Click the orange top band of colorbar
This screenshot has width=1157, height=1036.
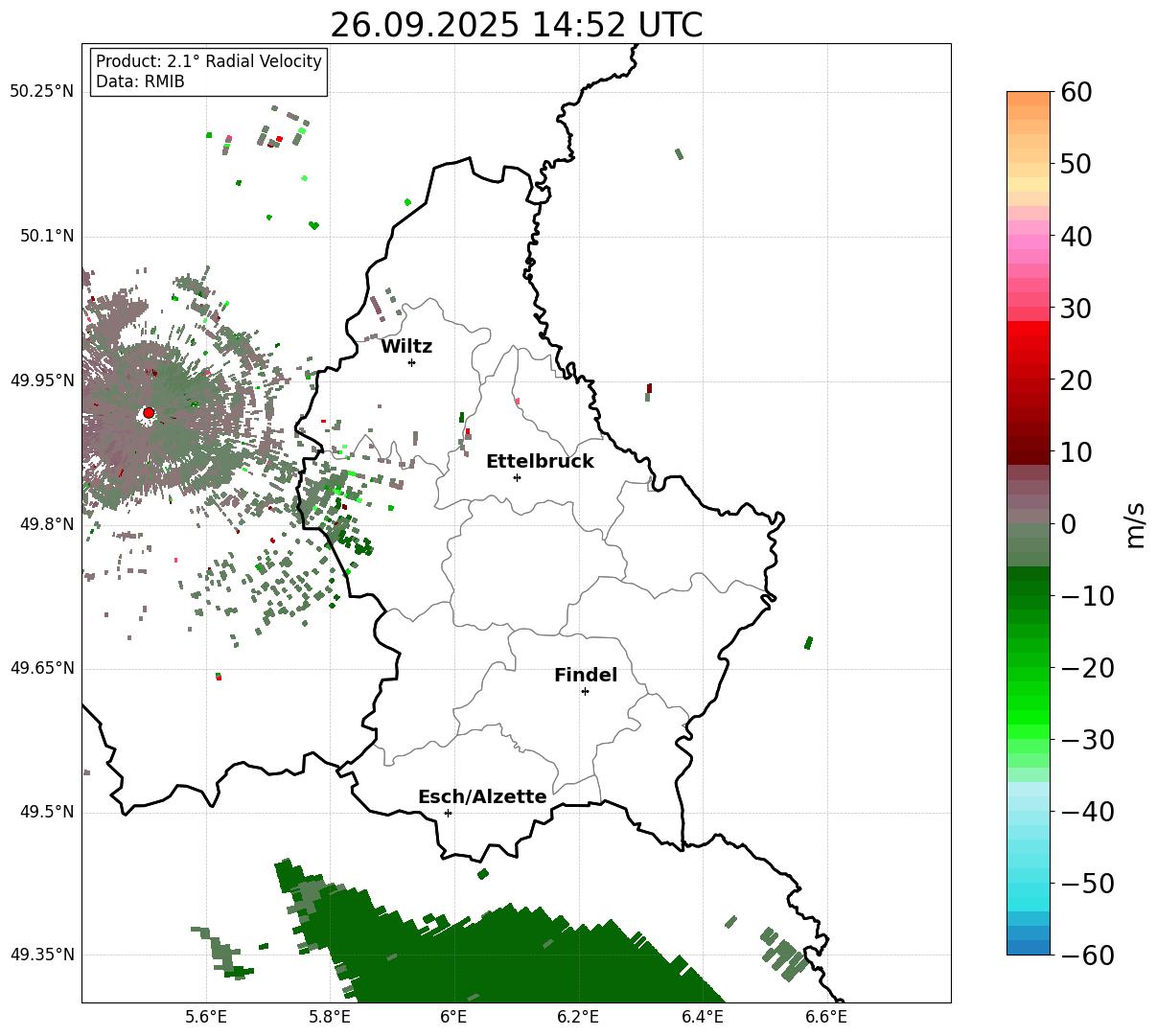point(1029,99)
